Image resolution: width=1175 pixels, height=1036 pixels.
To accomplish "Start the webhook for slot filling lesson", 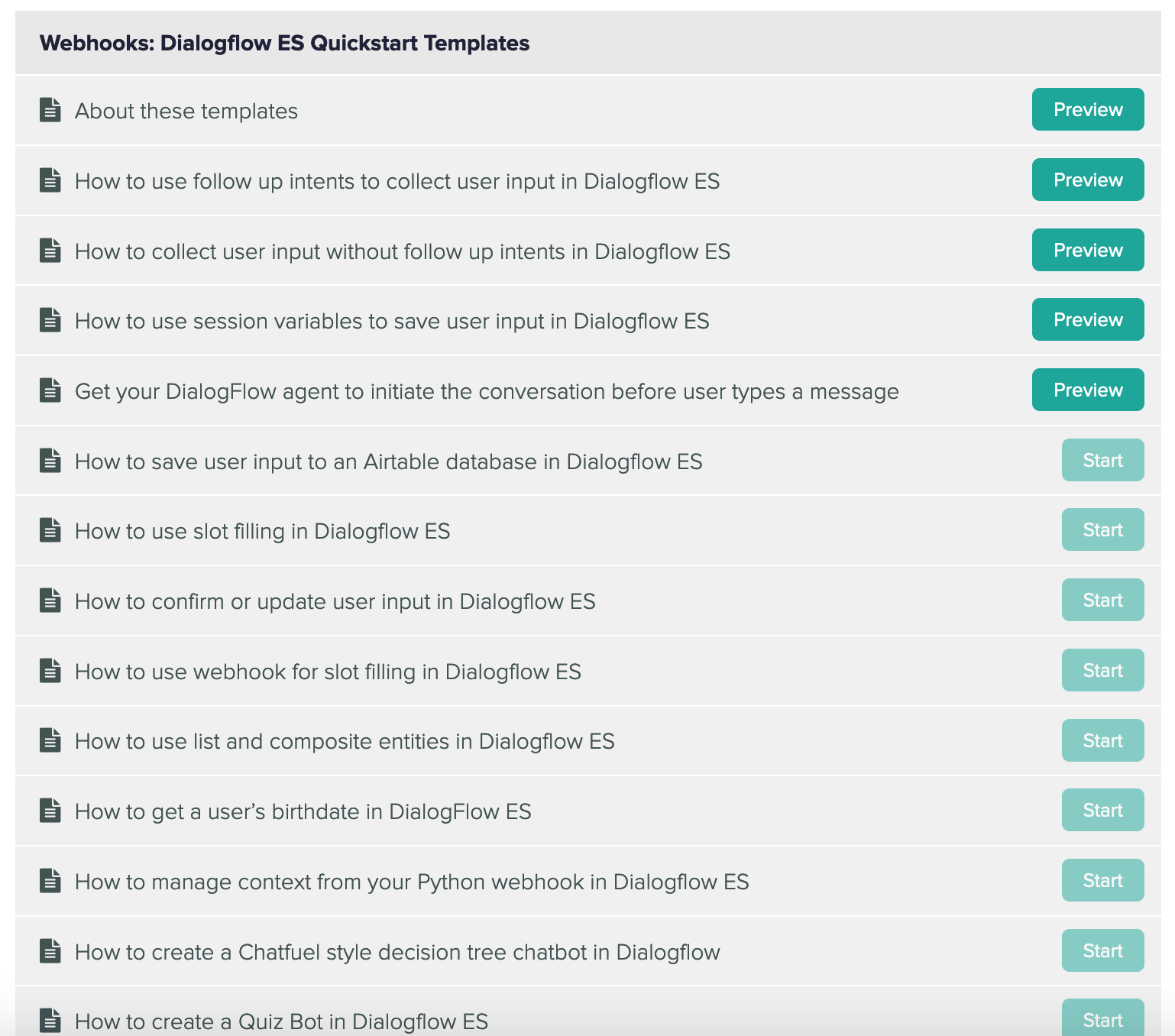I will (x=1102, y=670).
